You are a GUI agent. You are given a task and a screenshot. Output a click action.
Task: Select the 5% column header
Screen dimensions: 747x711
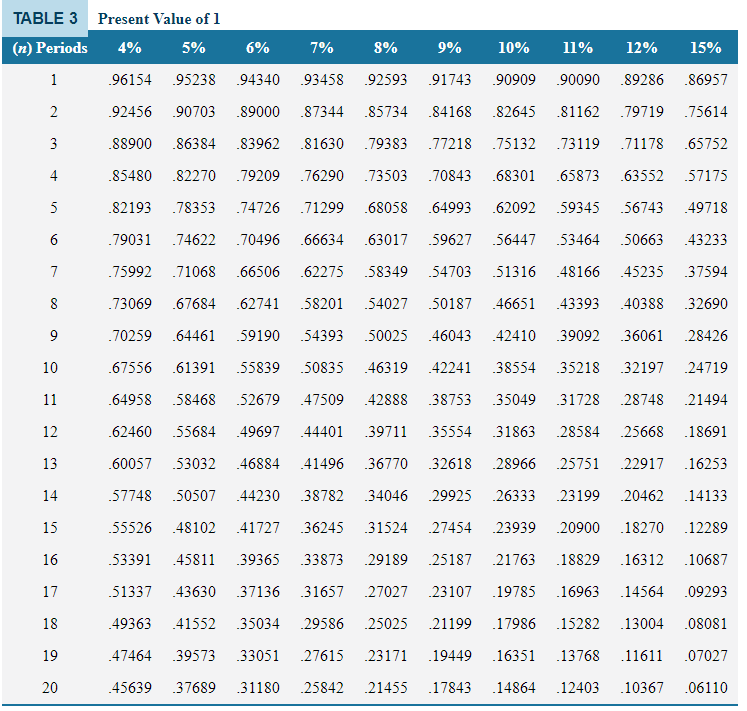(193, 48)
